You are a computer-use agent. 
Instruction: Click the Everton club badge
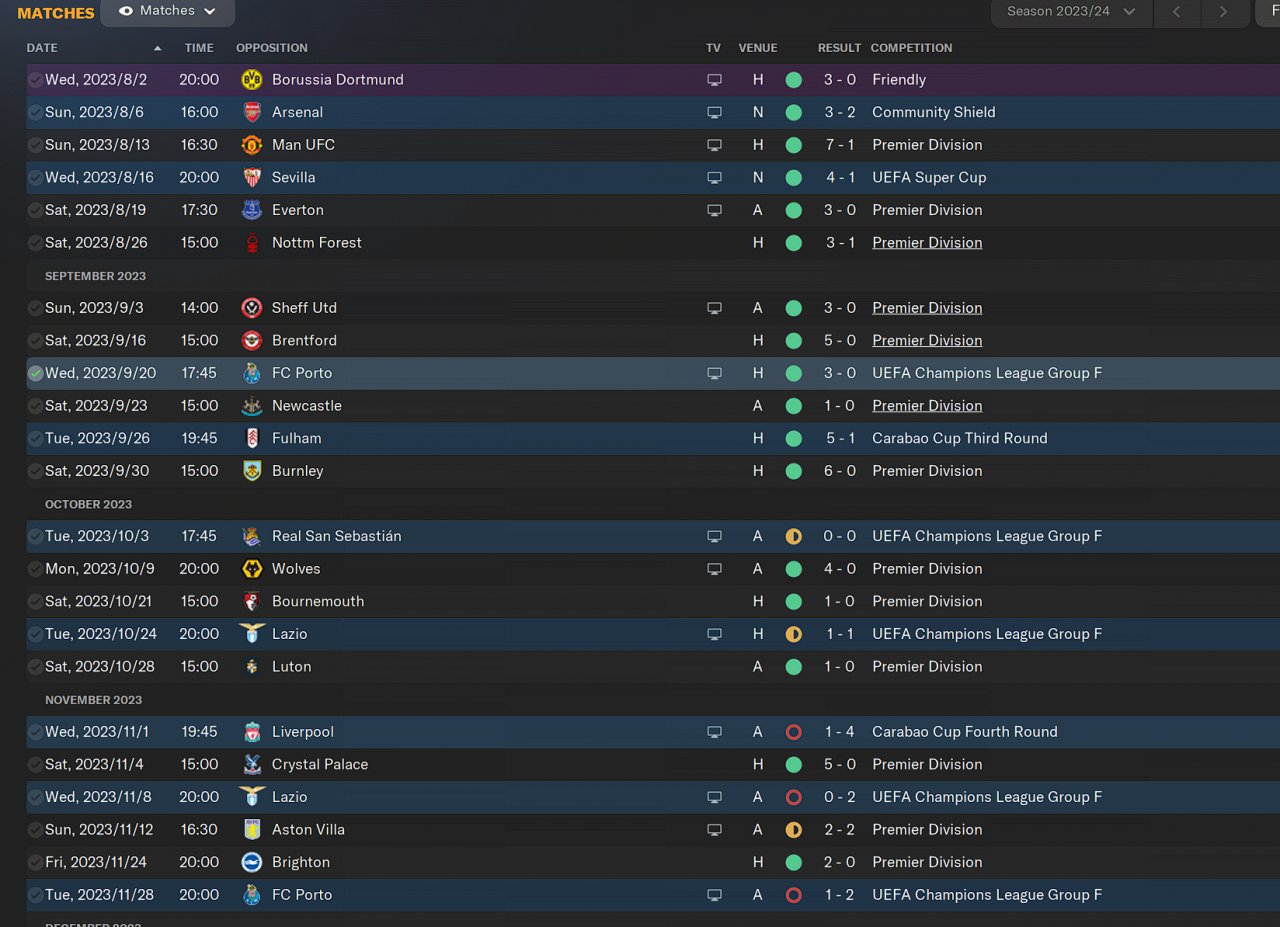pyautogui.click(x=252, y=210)
